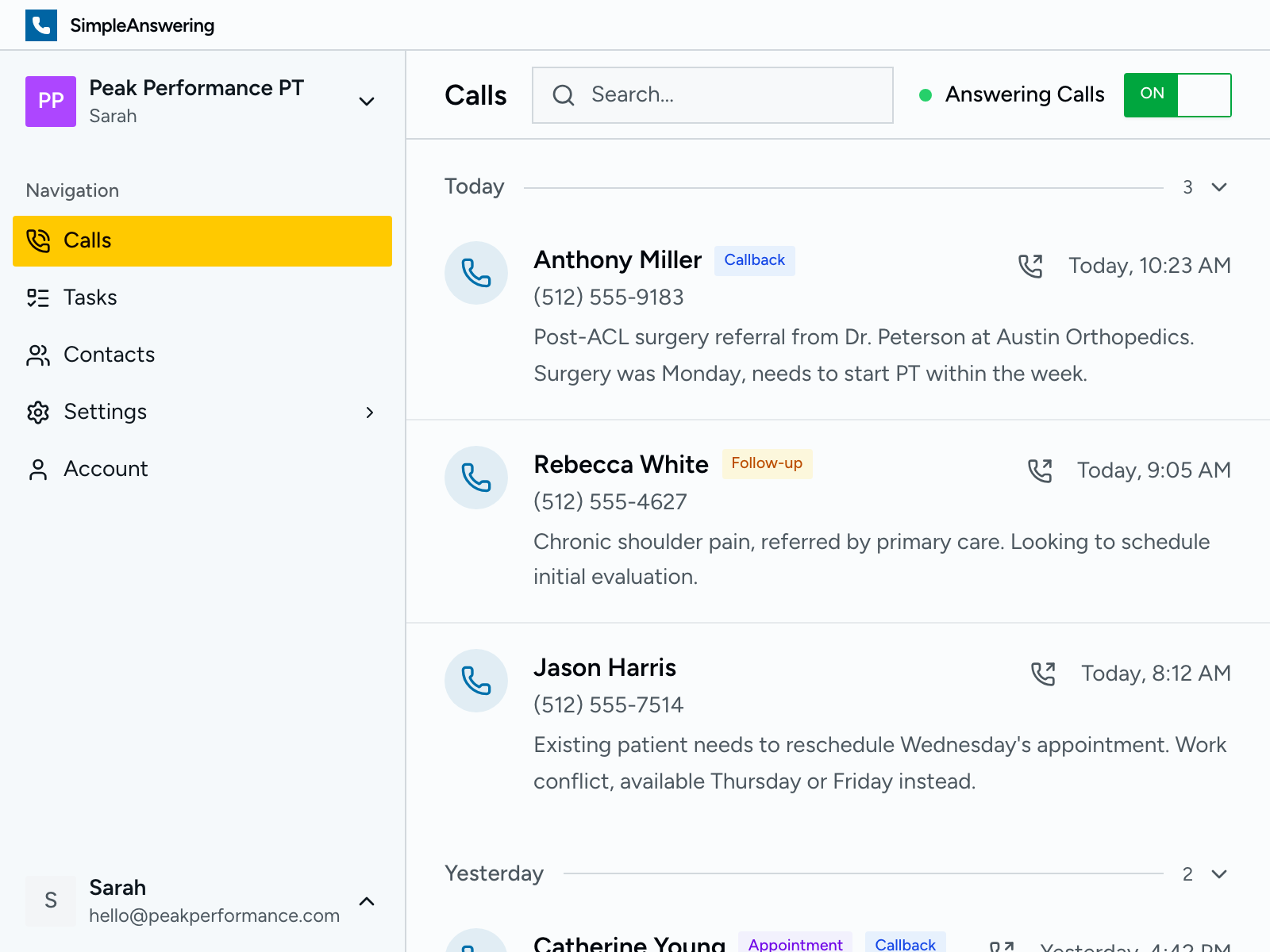Open the Tasks icon in sidebar

(37, 297)
